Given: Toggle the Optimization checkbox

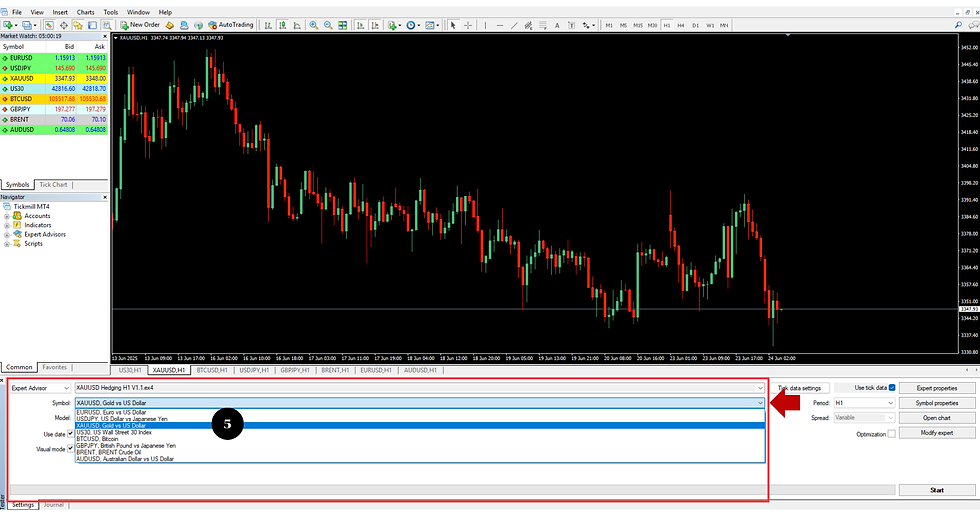Looking at the screenshot, I should (892, 434).
